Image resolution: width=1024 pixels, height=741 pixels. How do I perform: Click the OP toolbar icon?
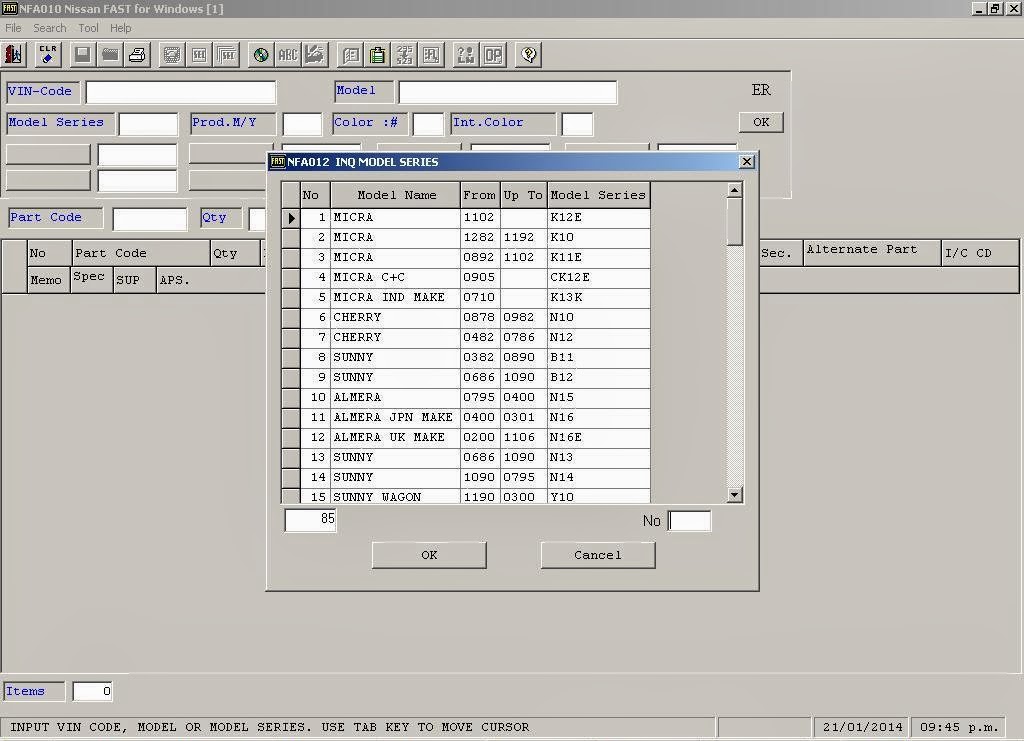[x=493, y=55]
